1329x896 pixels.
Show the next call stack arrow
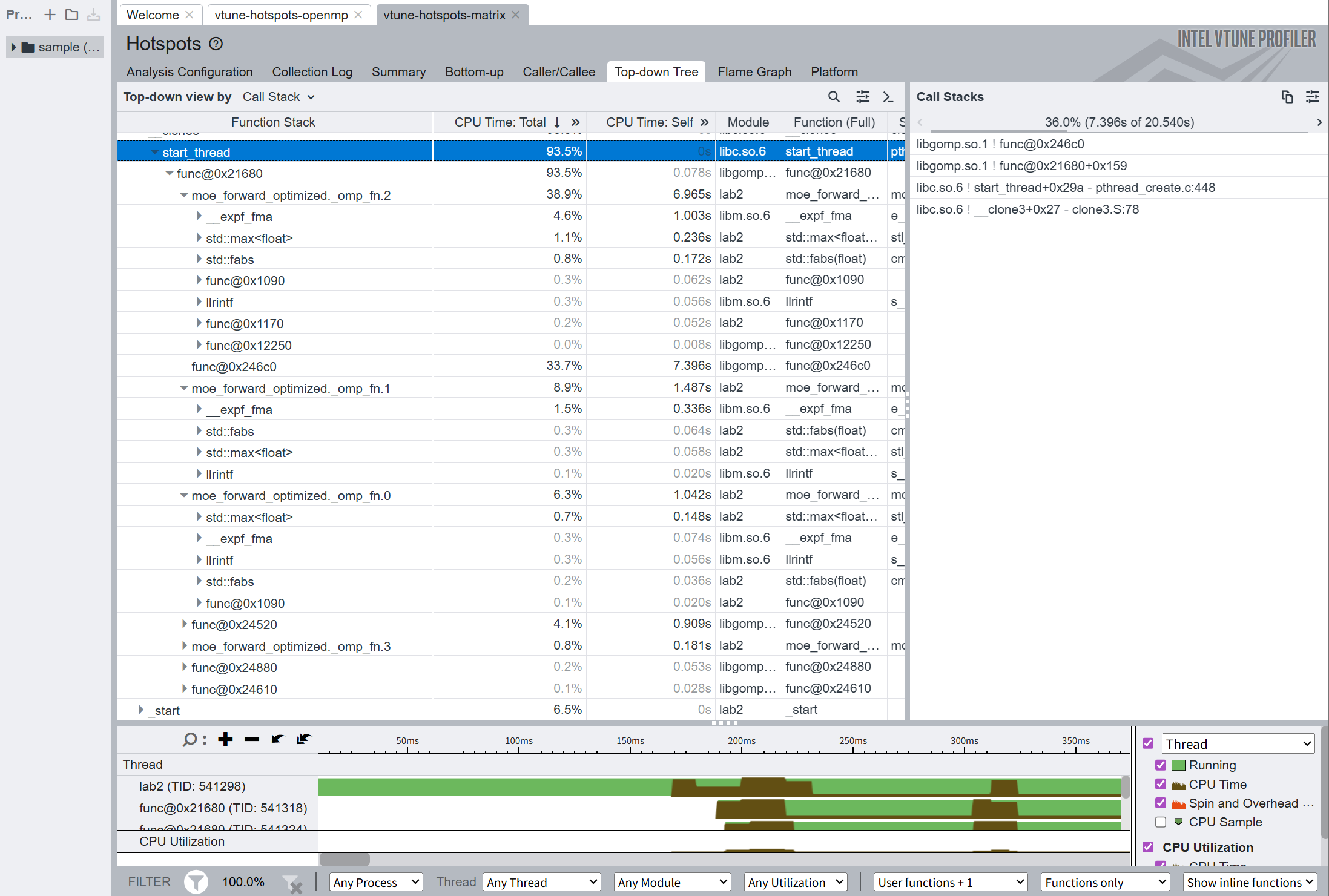click(x=1319, y=122)
